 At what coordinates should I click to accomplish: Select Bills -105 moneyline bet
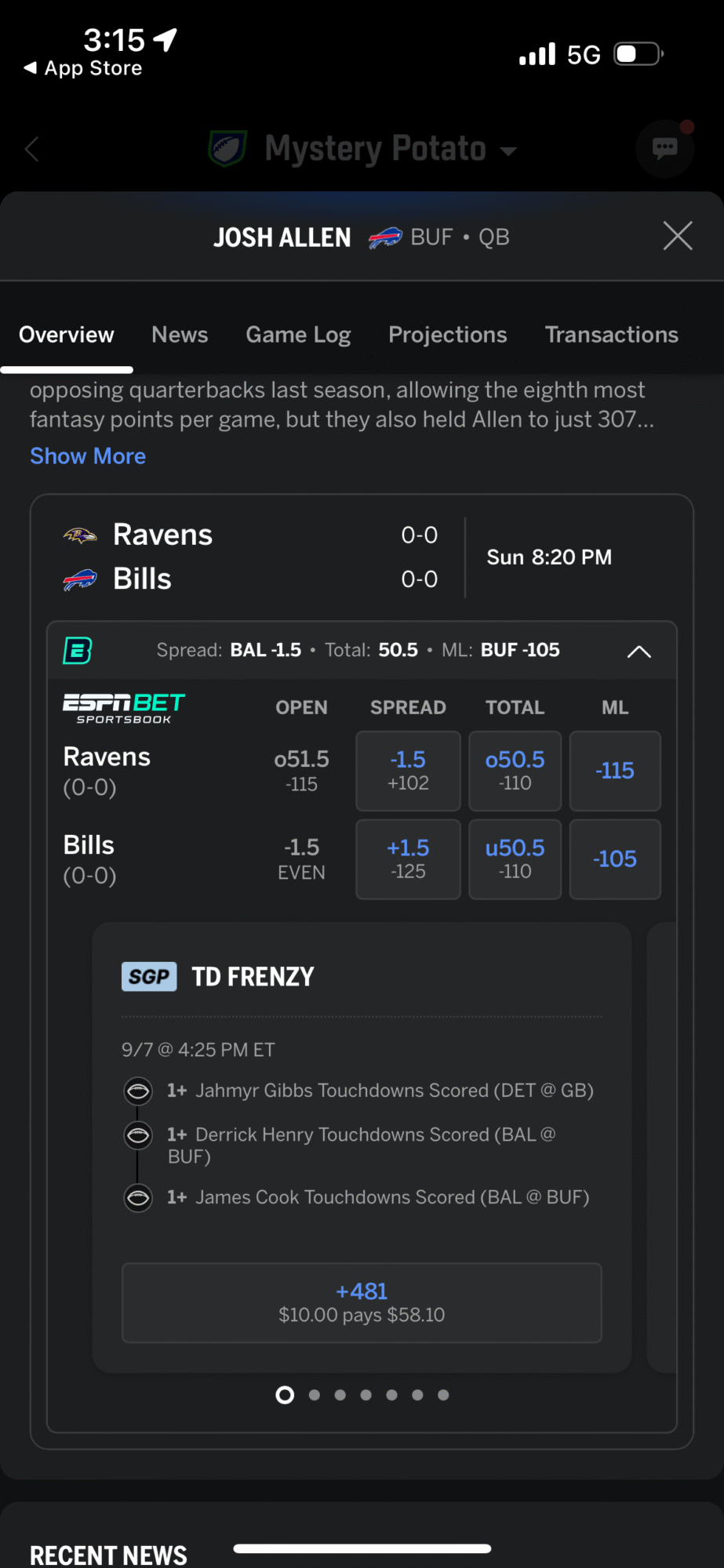click(615, 859)
